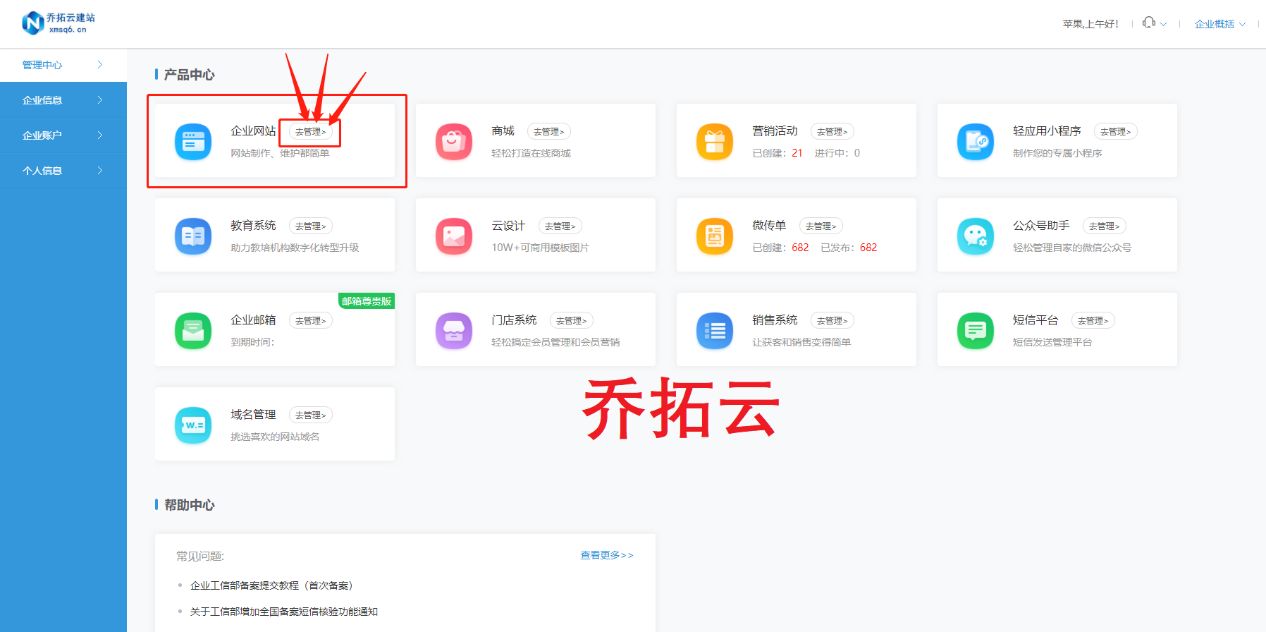Screen dimensions: 1266x632
Task: Click the 域名管理 W icon
Action: coord(193,423)
